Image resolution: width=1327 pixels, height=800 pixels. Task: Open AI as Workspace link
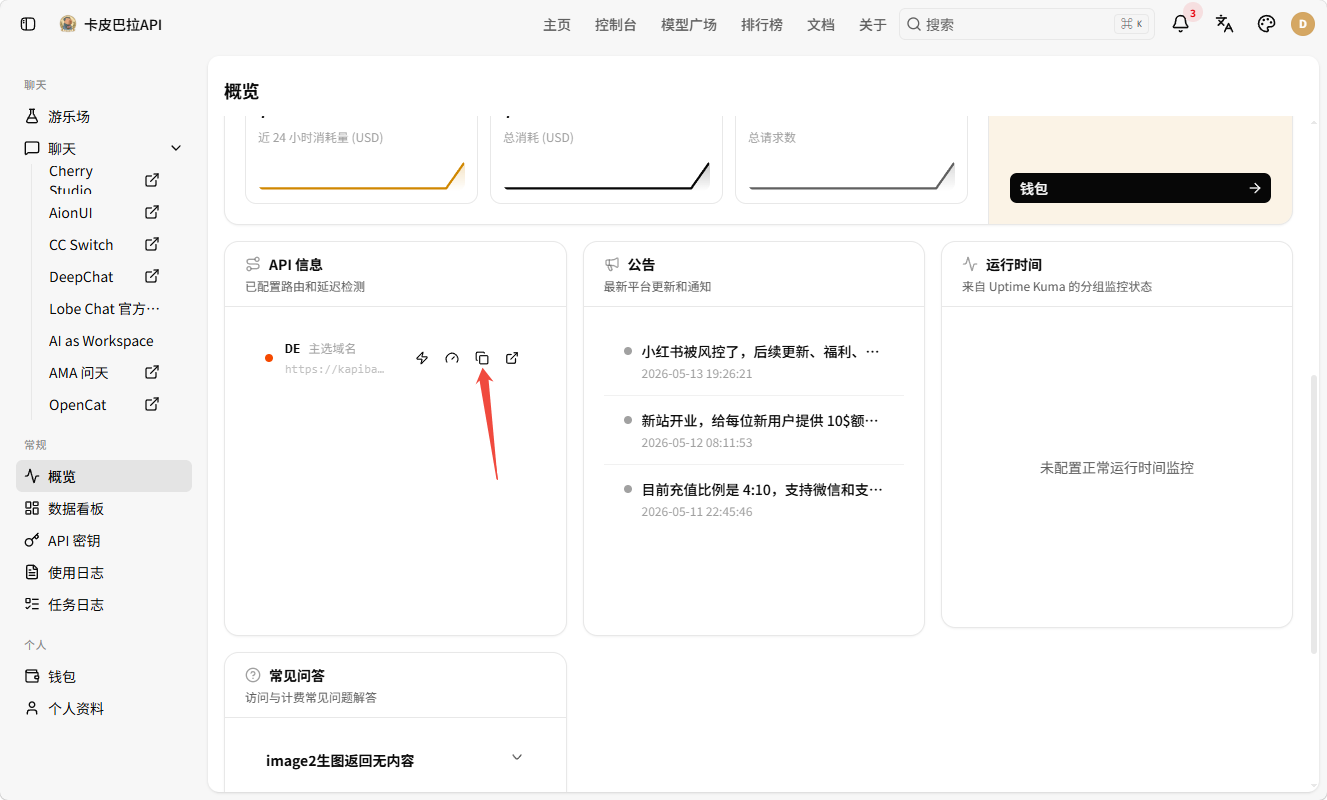(104, 340)
